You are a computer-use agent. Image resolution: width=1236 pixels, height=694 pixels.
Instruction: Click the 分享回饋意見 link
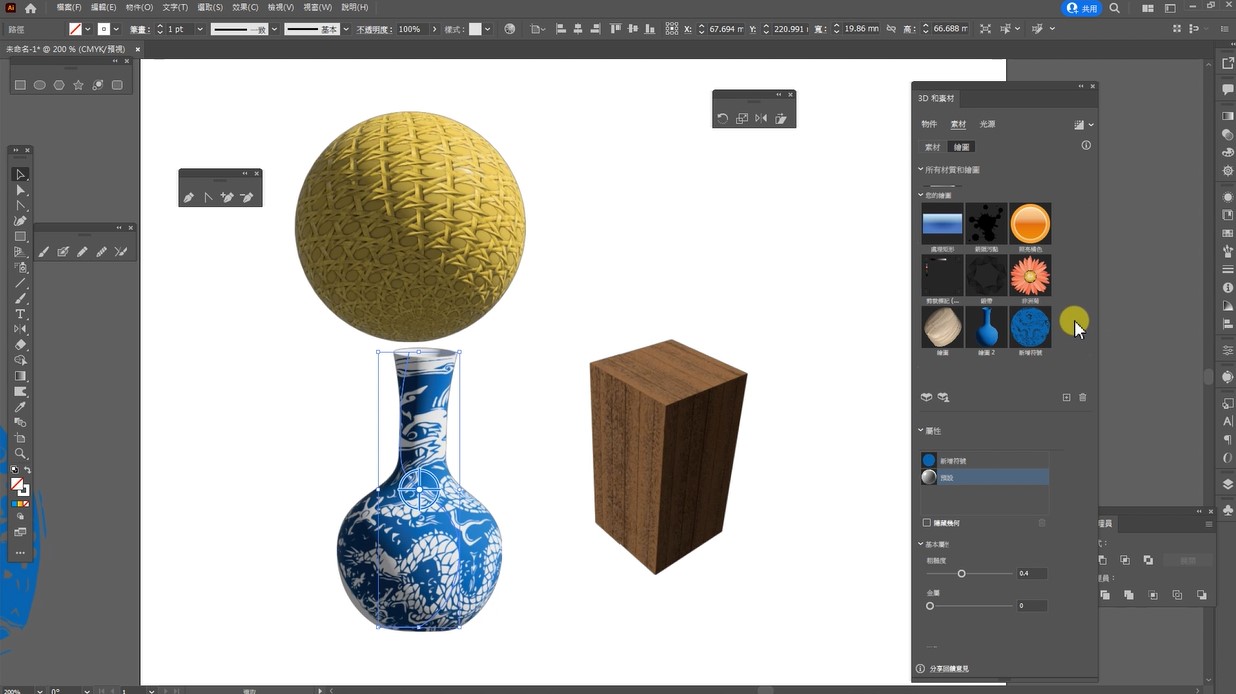click(949, 669)
